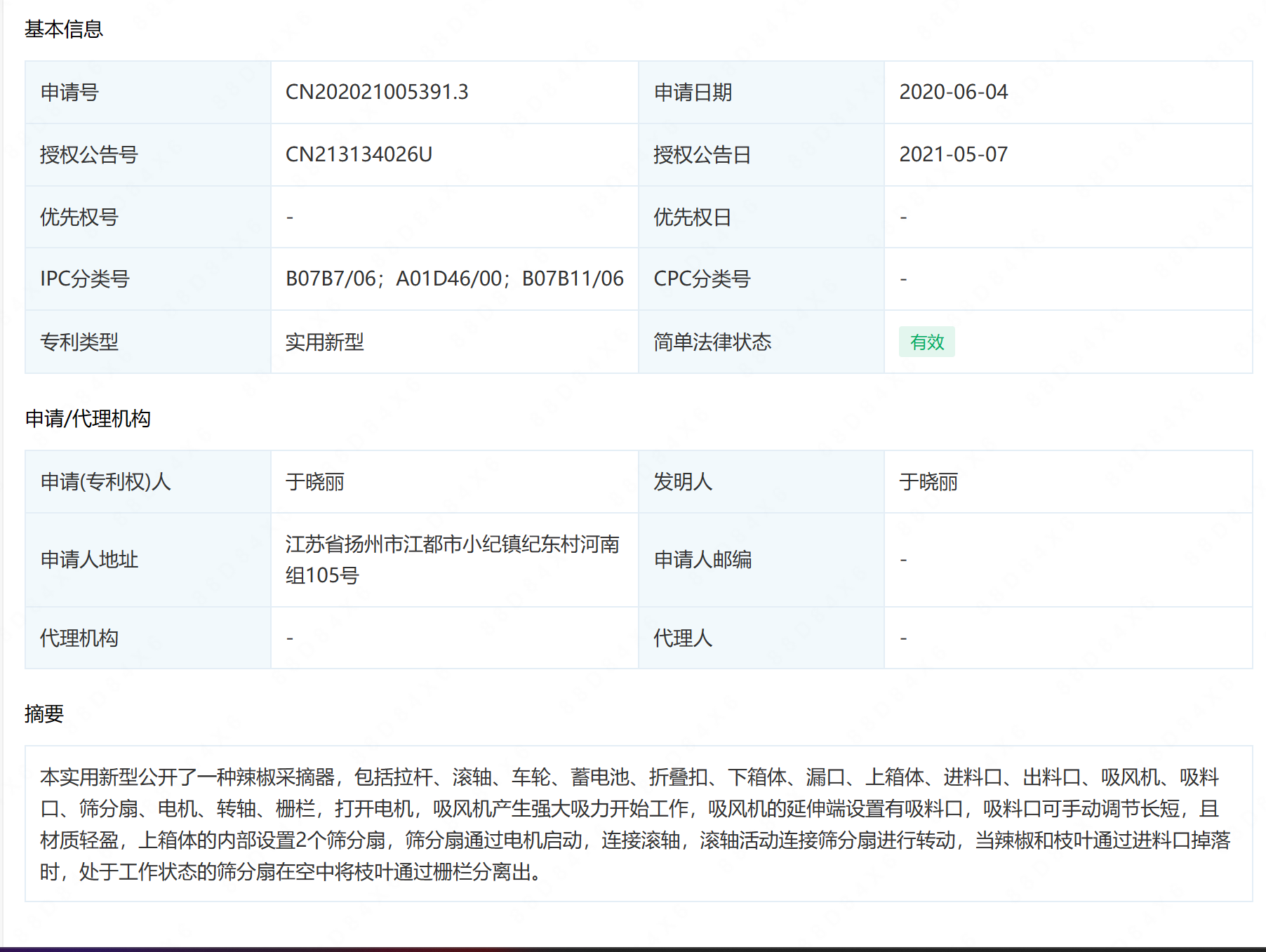Click the IPC code B07B11/06
Screen dimensions: 1266x952
click(x=573, y=279)
